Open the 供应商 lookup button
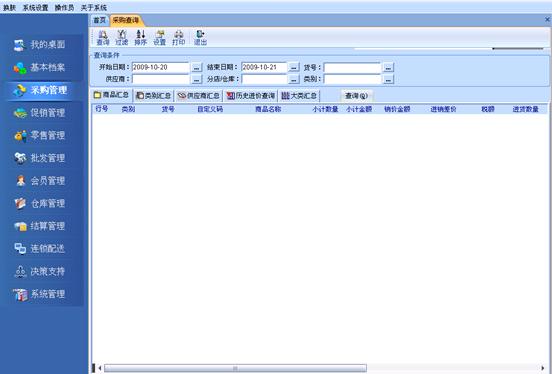This screenshot has width=552, height=374. 196,79
